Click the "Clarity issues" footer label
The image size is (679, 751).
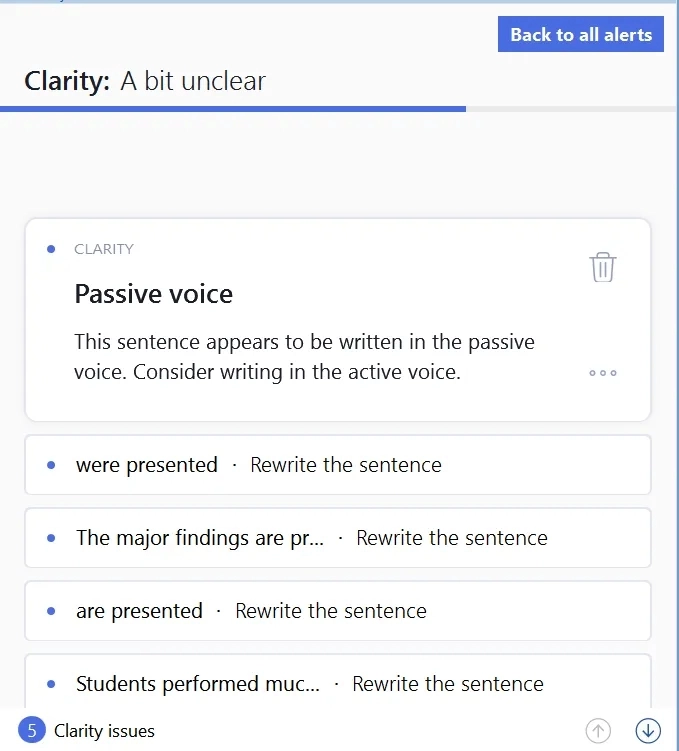(105, 731)
